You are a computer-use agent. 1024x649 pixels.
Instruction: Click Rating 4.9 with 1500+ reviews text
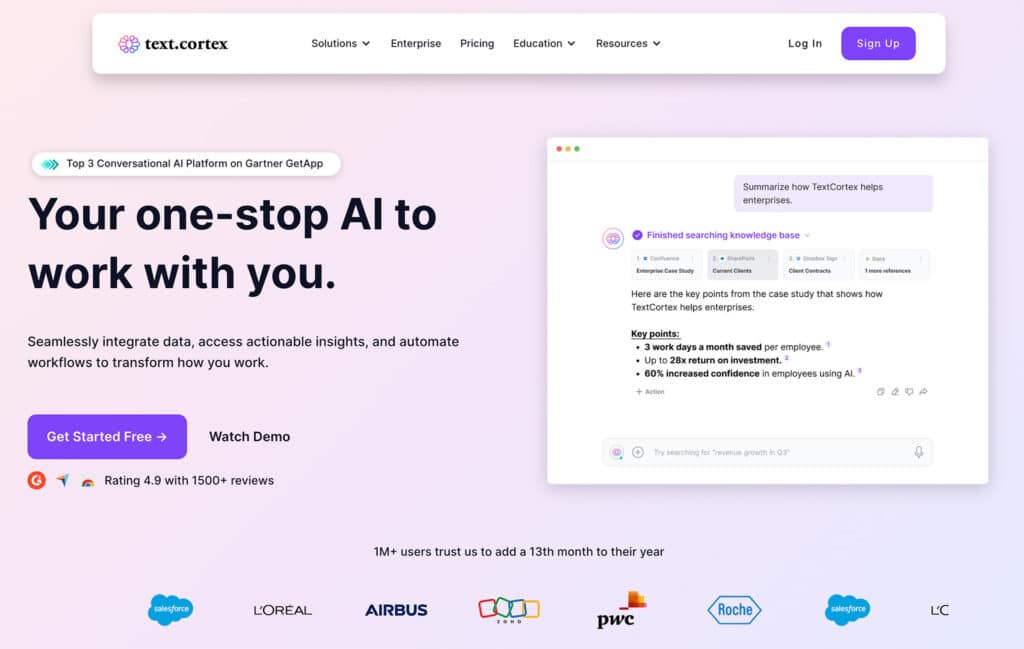pyautogui.click(x=189, y=481)
